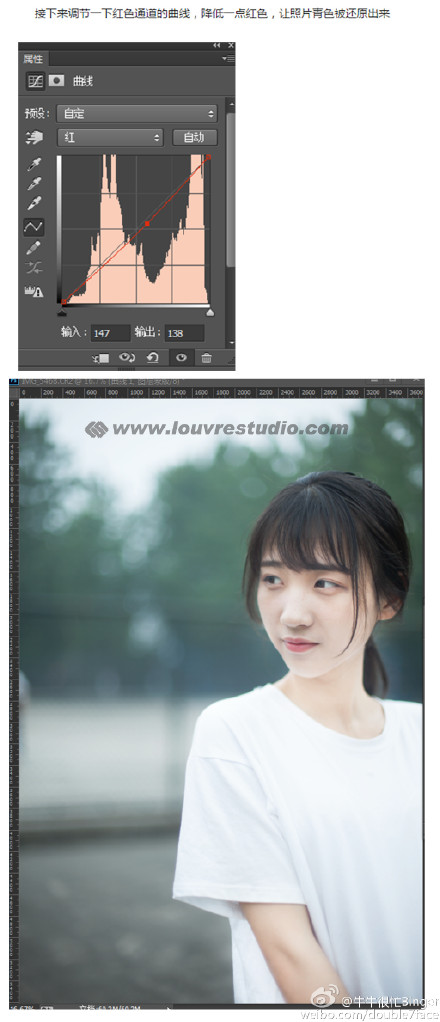Pick the black point eyedropper
The image size is (440, 1022).
click(x=34, y=164)
